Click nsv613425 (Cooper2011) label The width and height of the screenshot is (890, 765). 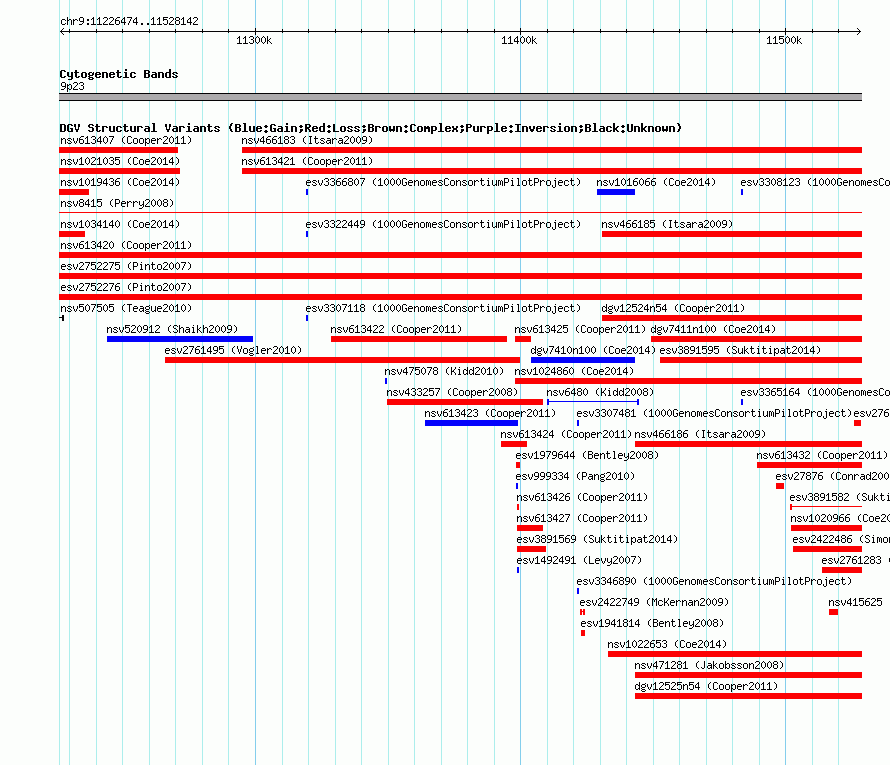point(580,329)
